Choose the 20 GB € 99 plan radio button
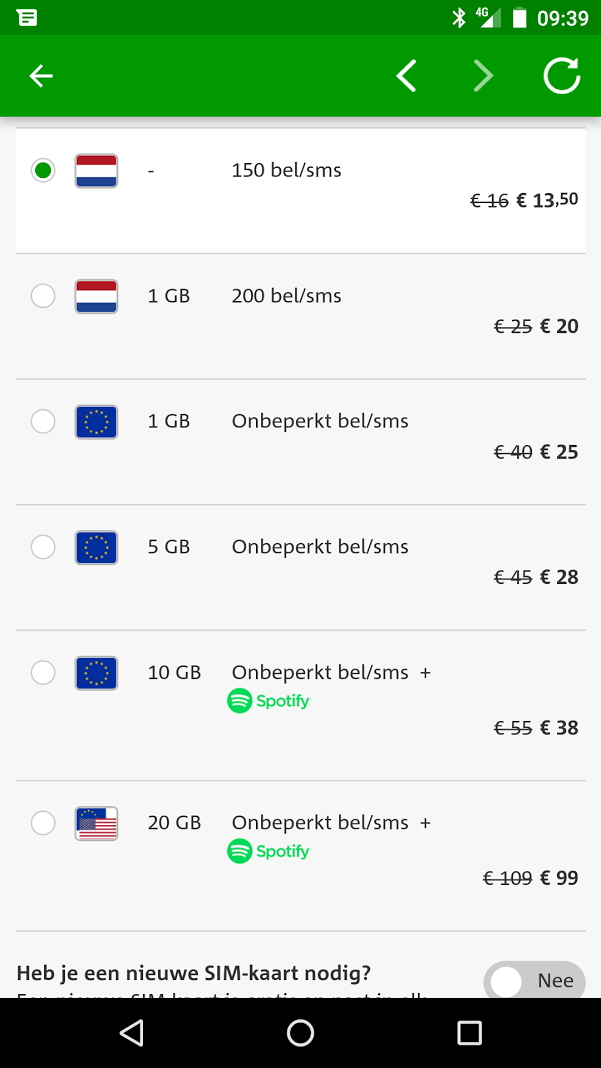The width and height of the screenshot is (601, 1068). 43,823
